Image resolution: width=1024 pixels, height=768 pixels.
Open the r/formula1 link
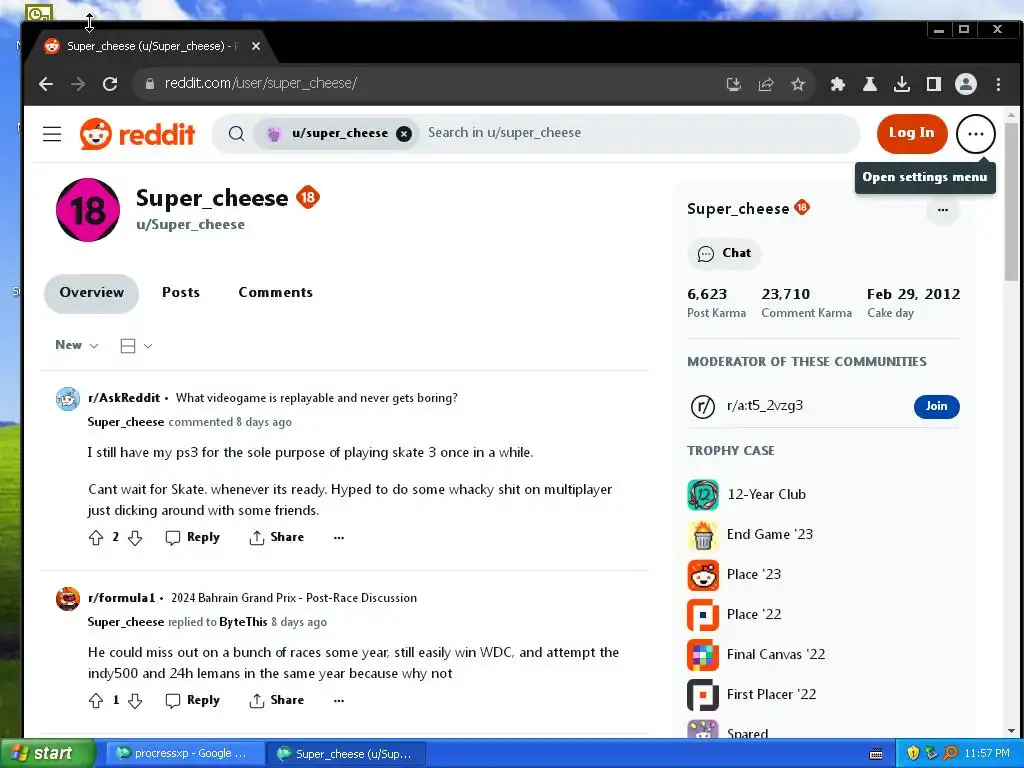[x=121, y=598]
